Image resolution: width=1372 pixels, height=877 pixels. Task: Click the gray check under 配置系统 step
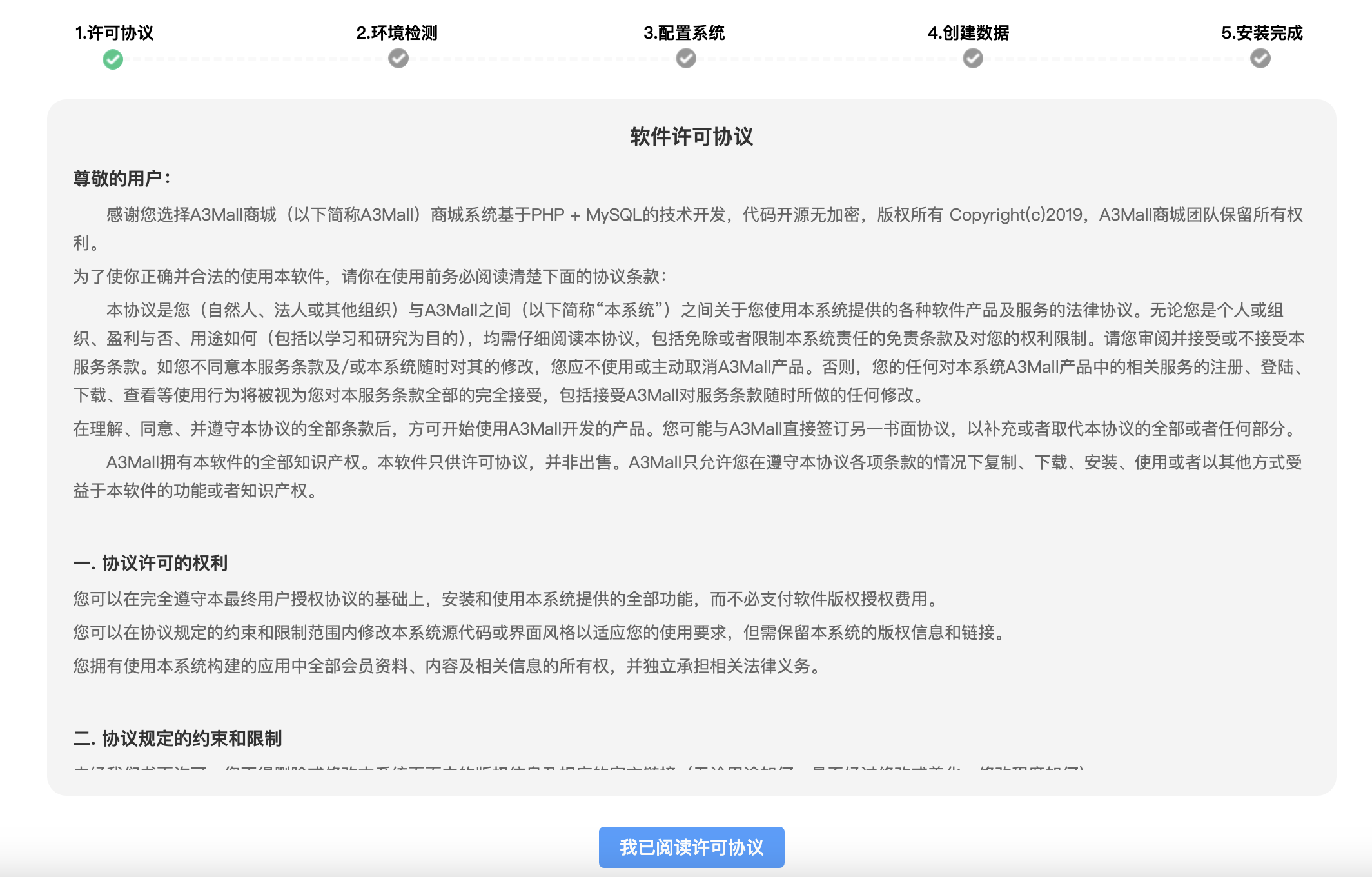pos(686,59)
